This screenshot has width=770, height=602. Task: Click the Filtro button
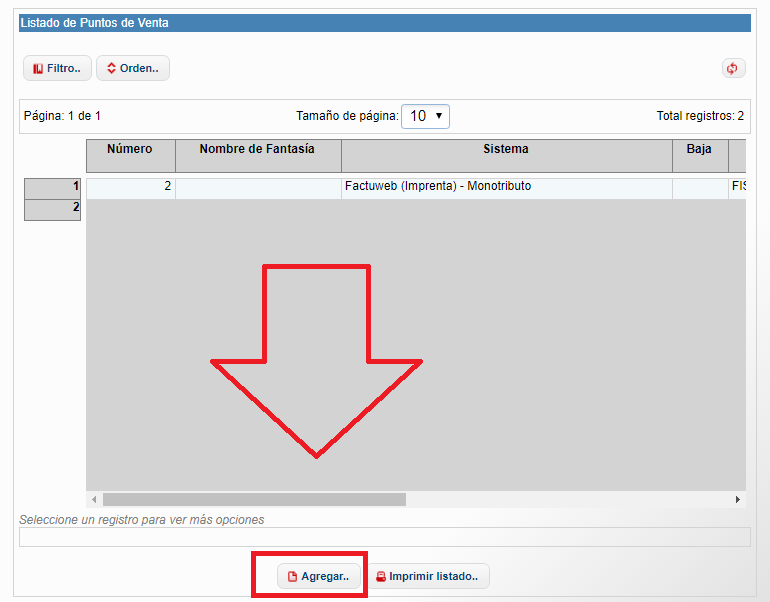click(x=57, y=68)
